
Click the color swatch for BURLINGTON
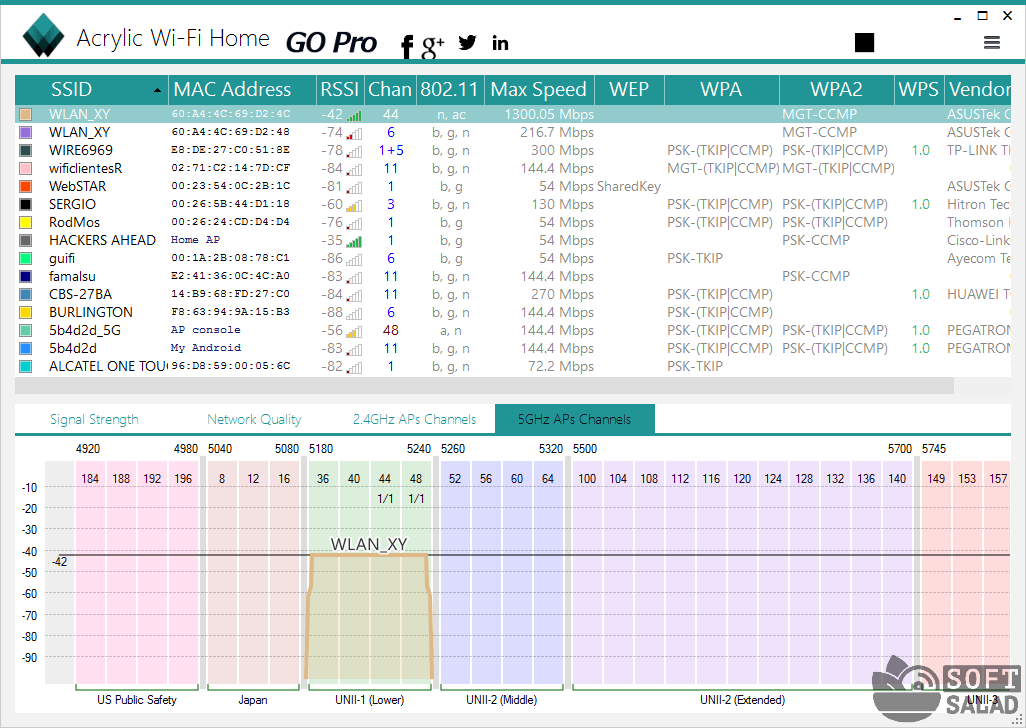click(x=26, y=312)
